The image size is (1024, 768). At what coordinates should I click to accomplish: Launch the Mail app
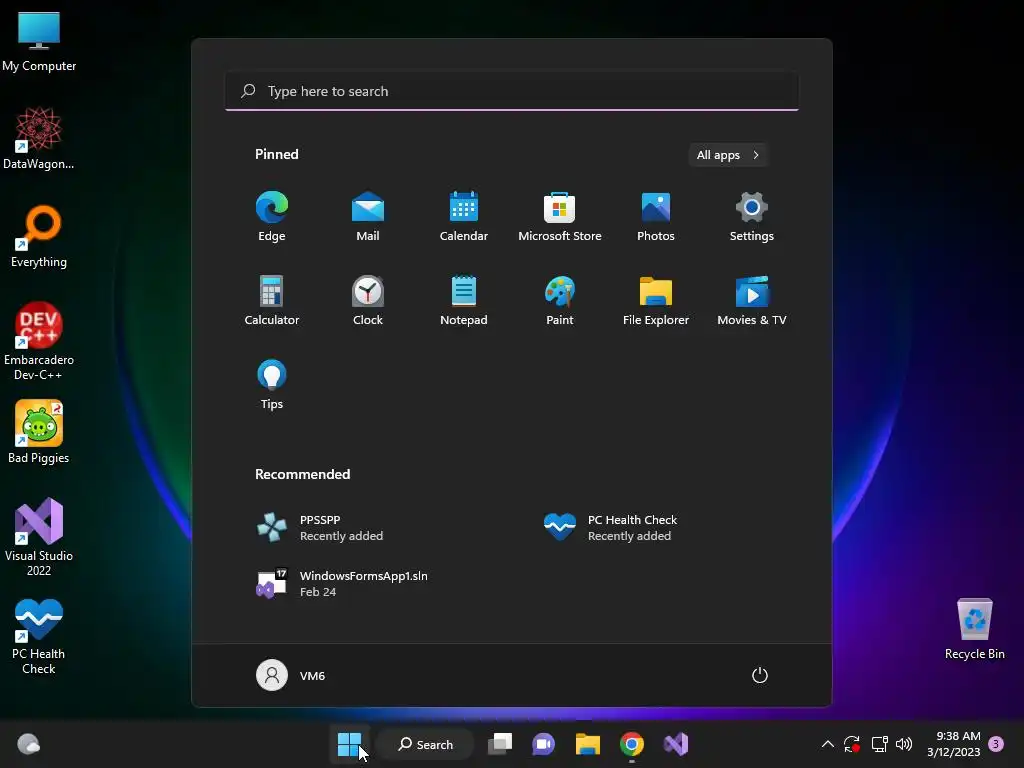368,217
